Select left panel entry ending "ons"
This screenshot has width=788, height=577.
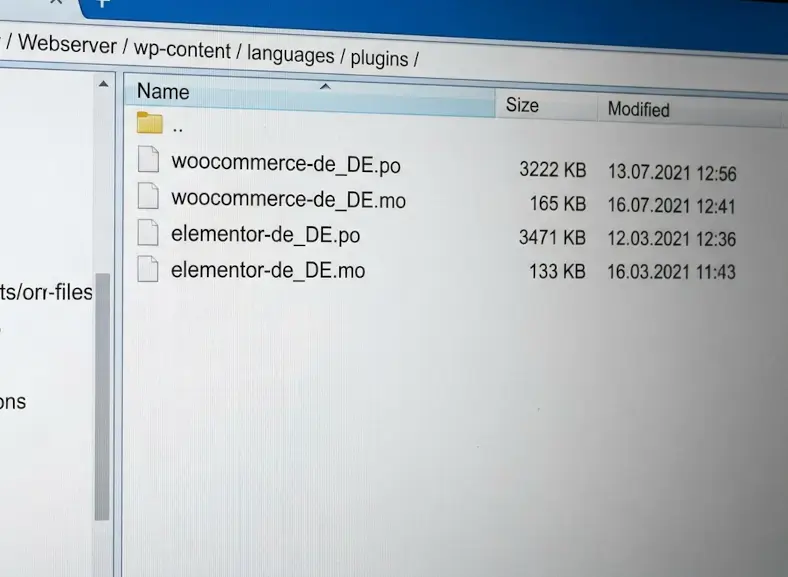13,402
